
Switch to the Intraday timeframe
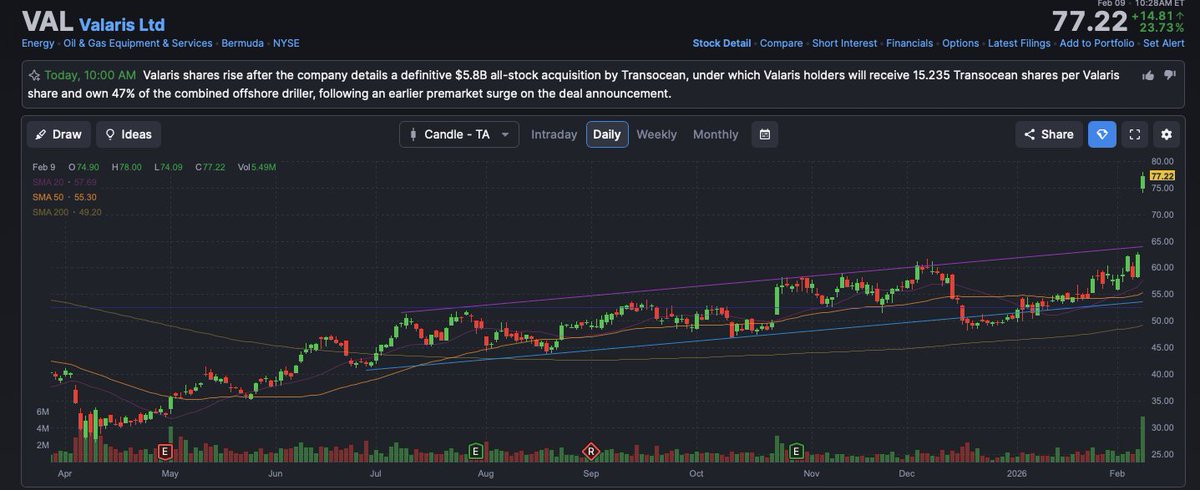(x=554, y=134)
